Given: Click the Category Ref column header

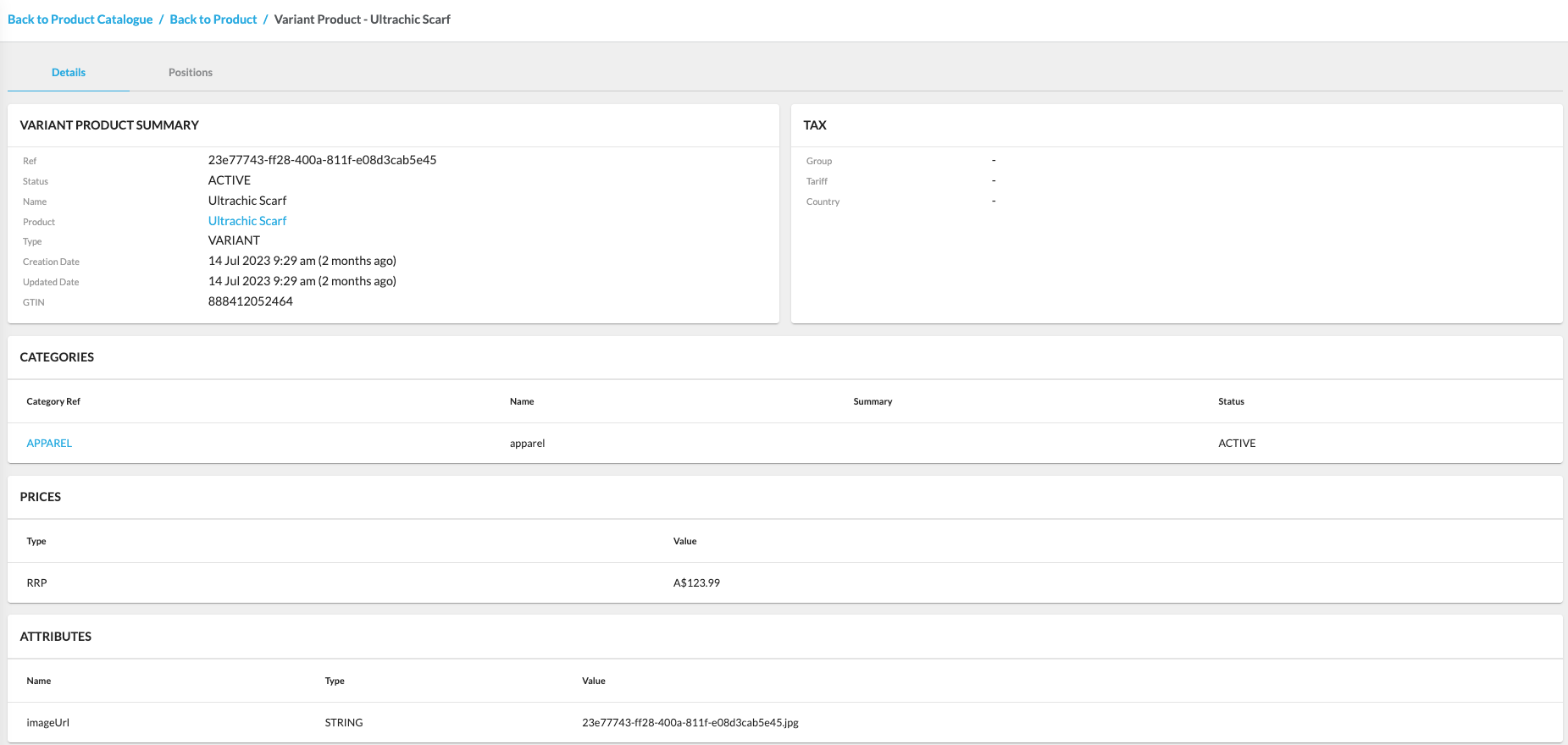Looking at the screenshot, I should tap(53, 402).
